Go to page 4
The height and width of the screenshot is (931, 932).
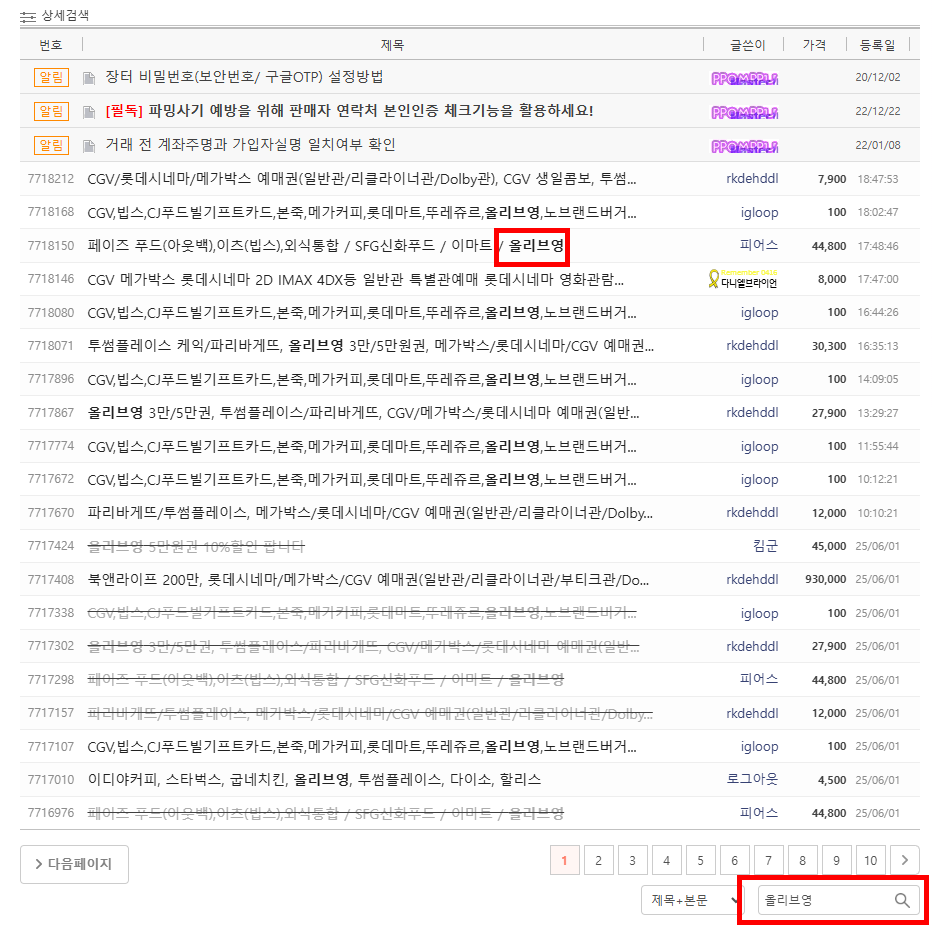(x=666, y=860)
